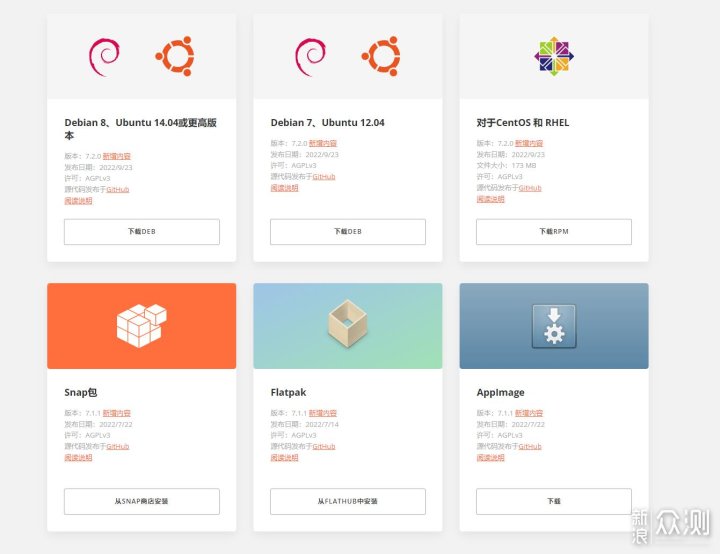The width and height of the screenshot is (720, 554).
Task: Click the orange Snap banner image
Action: pos(142,326)
